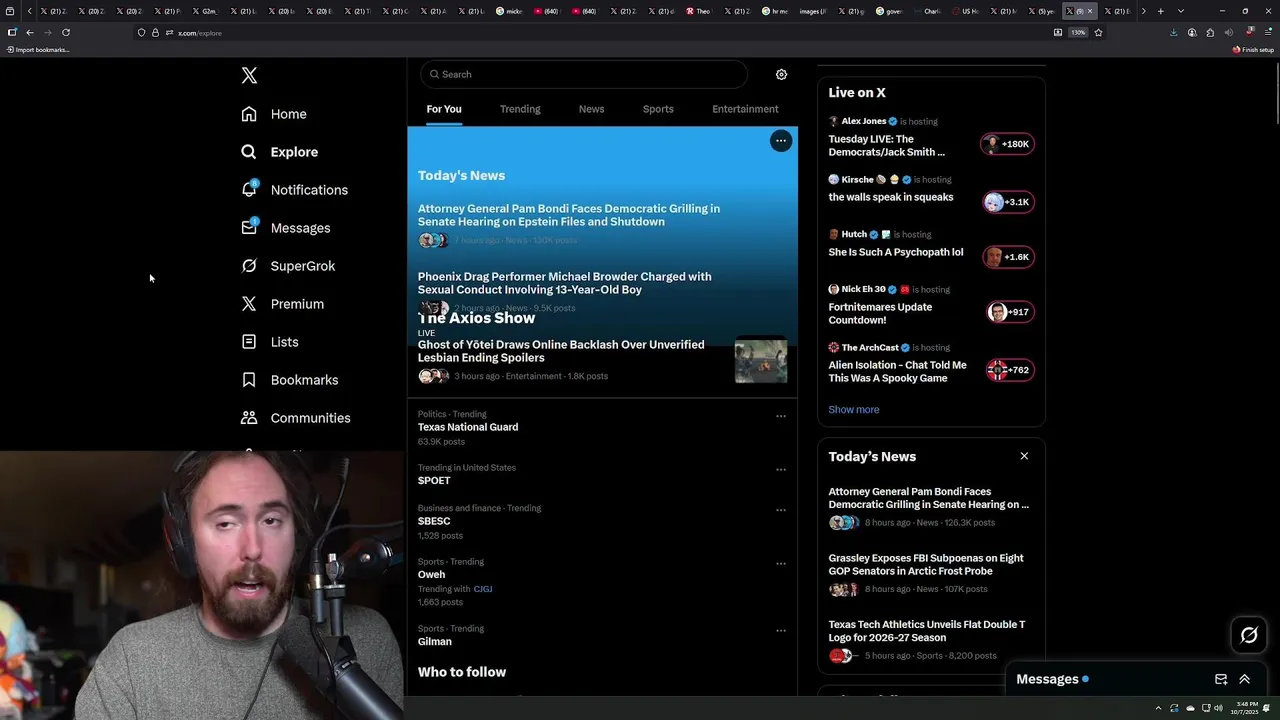The height and width of the screenshot is (720, 1280).
Task: Dismiss the Today's News side panel
Action: click(1024, 456)
